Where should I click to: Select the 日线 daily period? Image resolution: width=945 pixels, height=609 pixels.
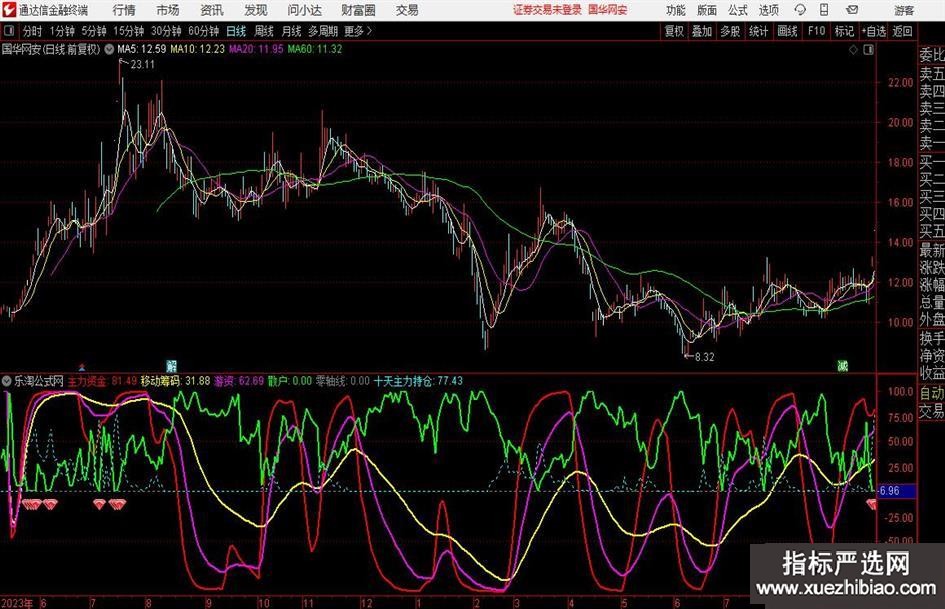pos(236,31)
